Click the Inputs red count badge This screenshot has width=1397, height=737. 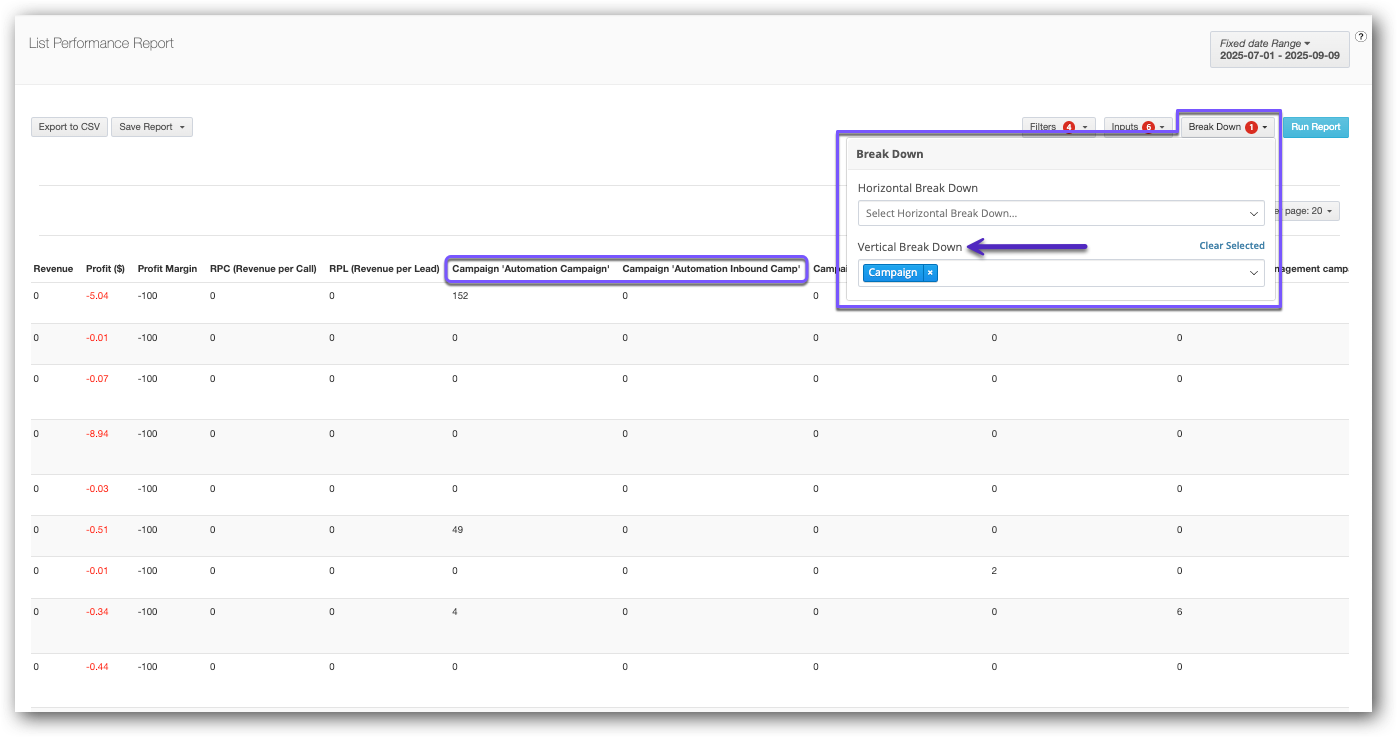point(1148,127)
